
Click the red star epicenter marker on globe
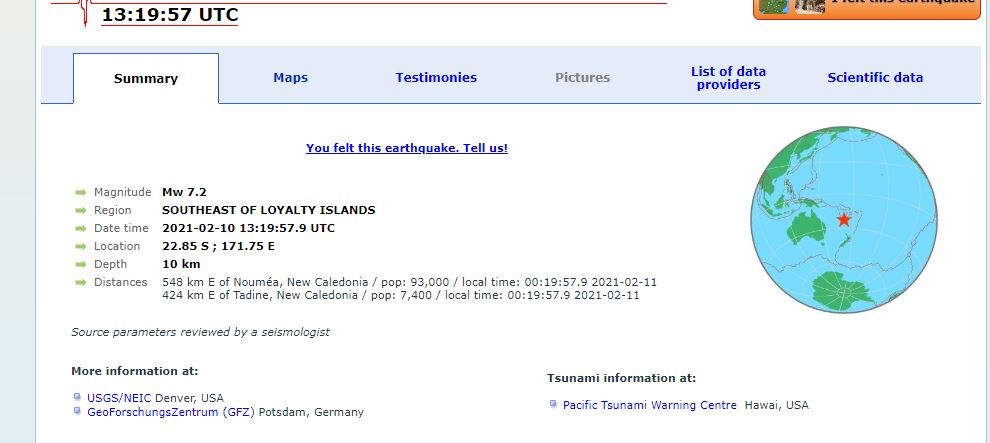pos(844,219)
